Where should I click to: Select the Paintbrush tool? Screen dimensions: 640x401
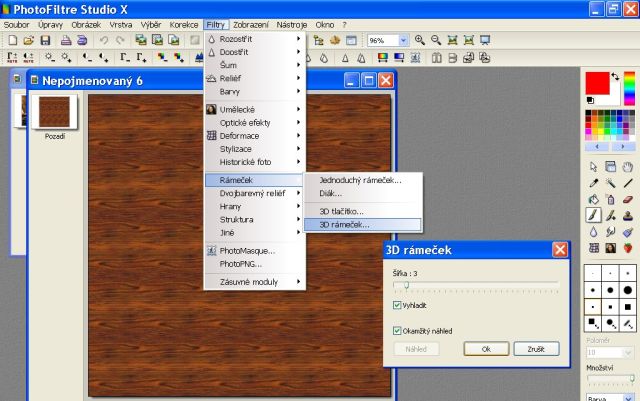(x=593, y=215)
